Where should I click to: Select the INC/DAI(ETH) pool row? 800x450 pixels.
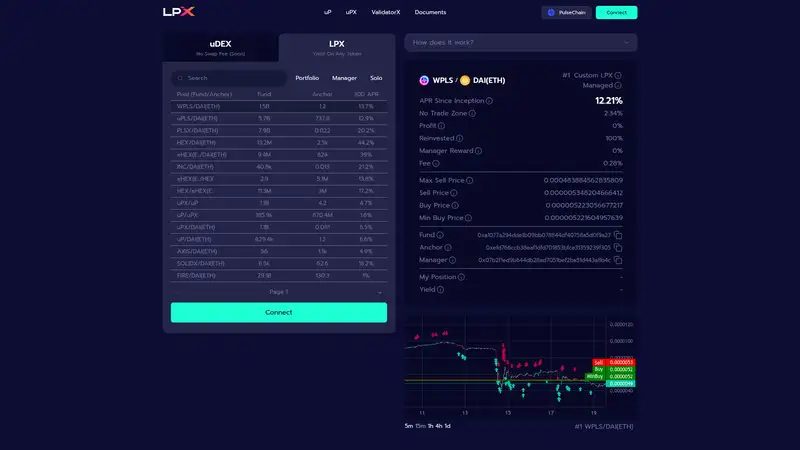point(279,167)
